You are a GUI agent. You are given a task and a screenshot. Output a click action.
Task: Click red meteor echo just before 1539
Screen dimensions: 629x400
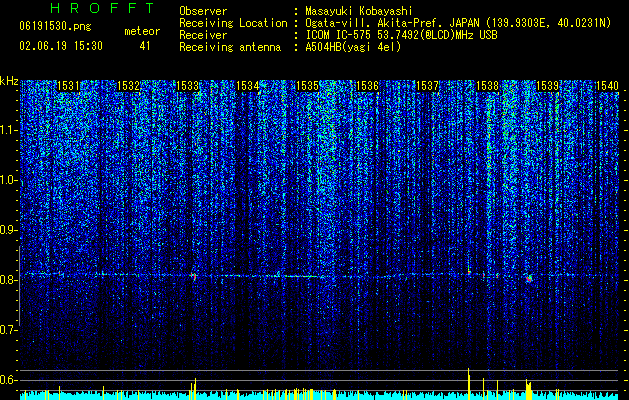point(529,278)
